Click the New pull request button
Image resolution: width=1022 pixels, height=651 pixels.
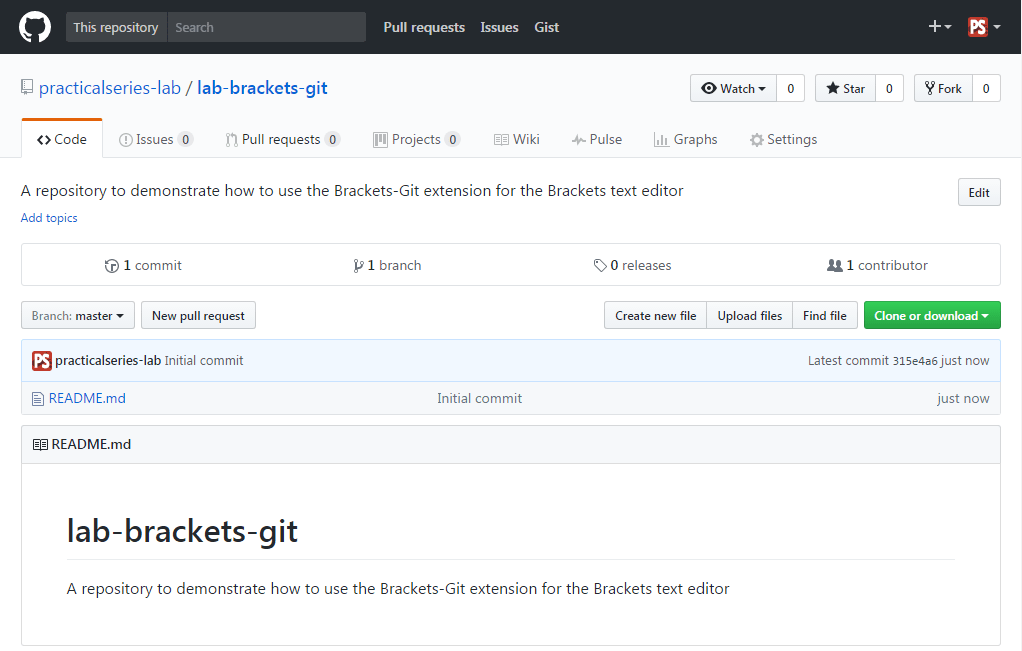click(198, 315)
